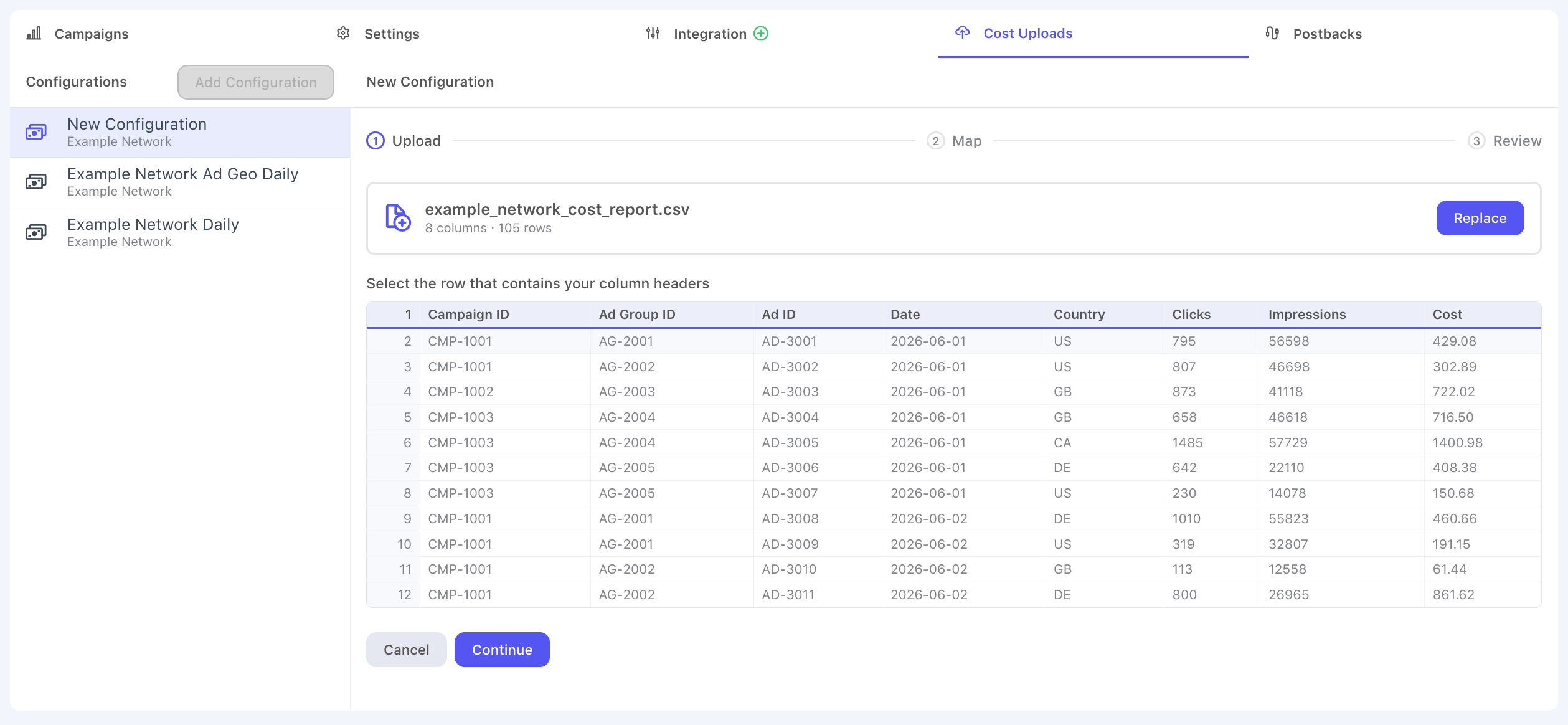
Task: Select row 6 with AD-3005
Action: point(953,443)
